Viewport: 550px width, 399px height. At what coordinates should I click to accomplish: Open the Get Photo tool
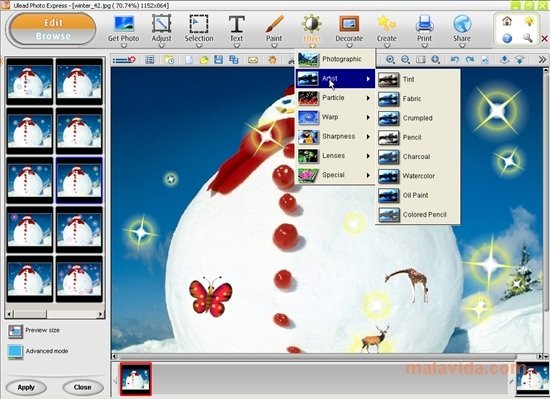click(x=123, y=29)
